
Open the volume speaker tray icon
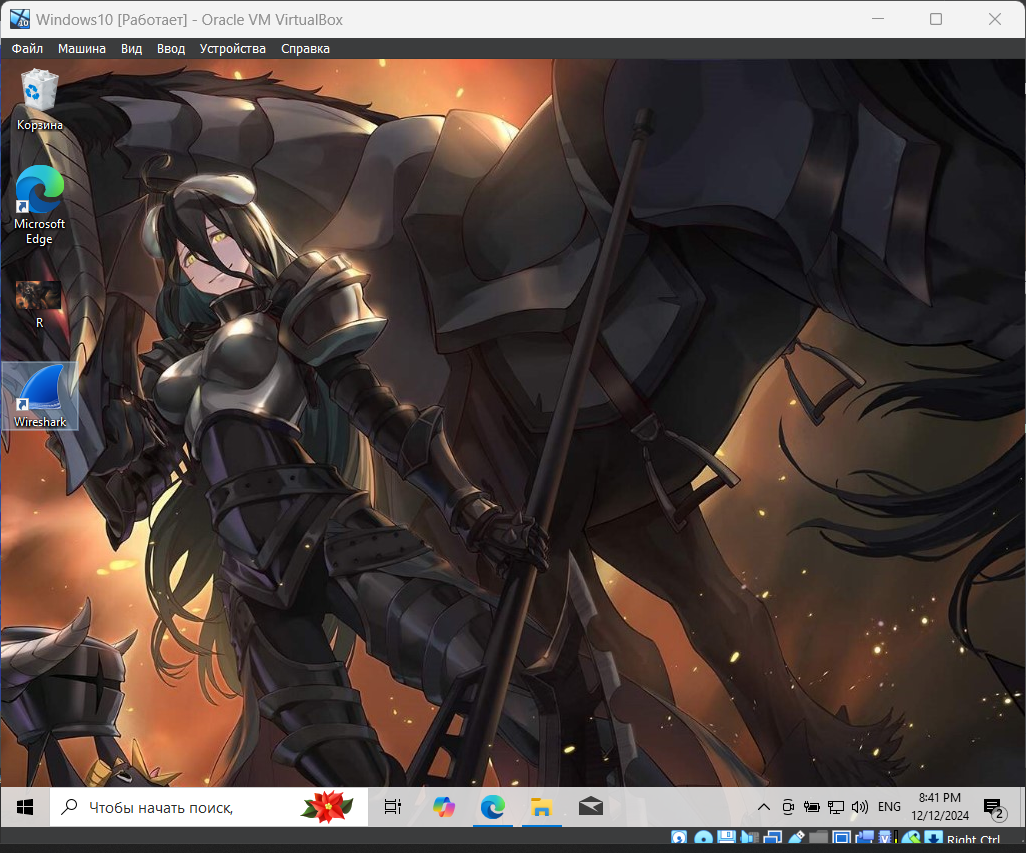[x=860, y=807]
